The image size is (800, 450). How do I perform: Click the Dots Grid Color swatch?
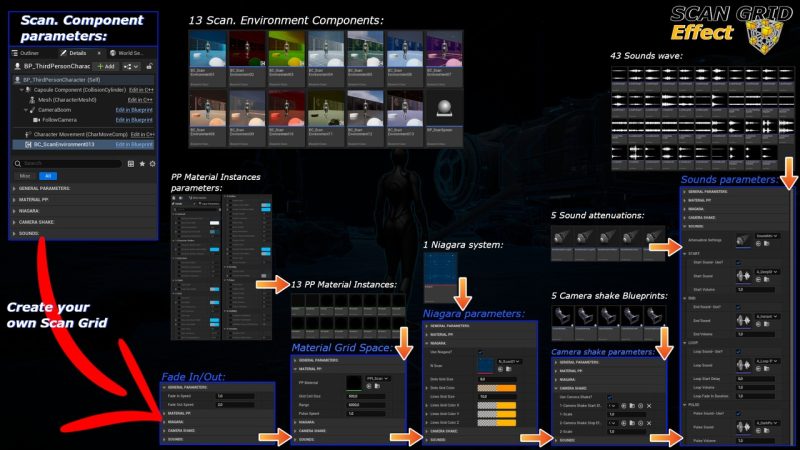[x=498, y=389]
